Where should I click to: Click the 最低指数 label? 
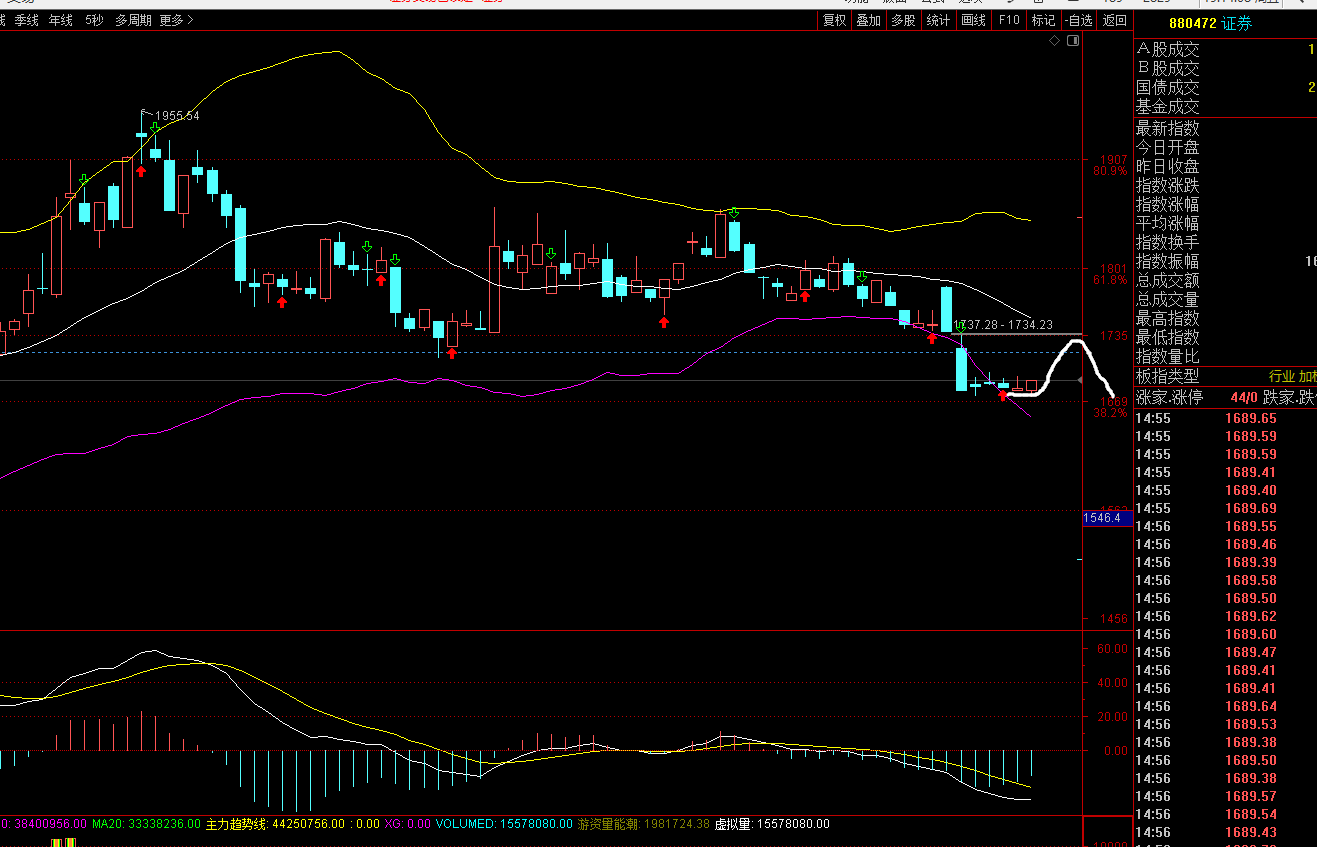(1167, 337)
